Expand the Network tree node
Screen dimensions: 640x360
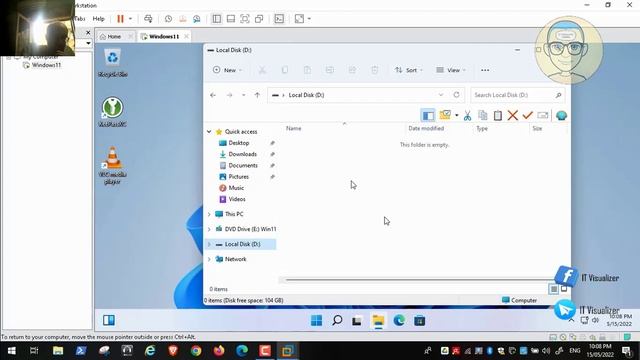pos(209,259)
